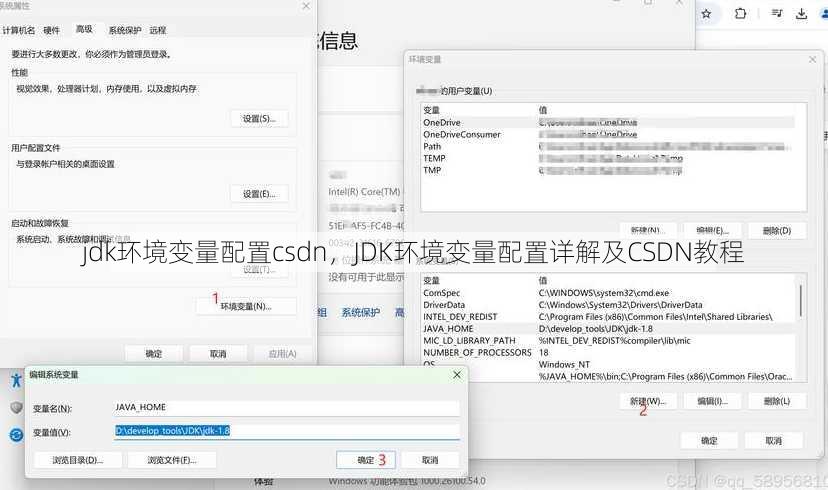Screen dimensions: 828x490
Task: Select the TEMP user variable row
Action: 608,158
